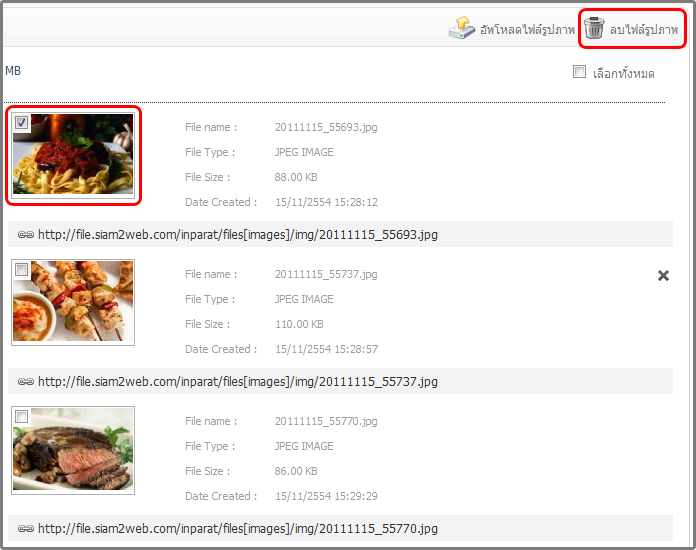The image size is (696, 550).
Task: Click the อัพโหลดไฟล์รูปภาพ upload text button
Action: pos(527,30)
